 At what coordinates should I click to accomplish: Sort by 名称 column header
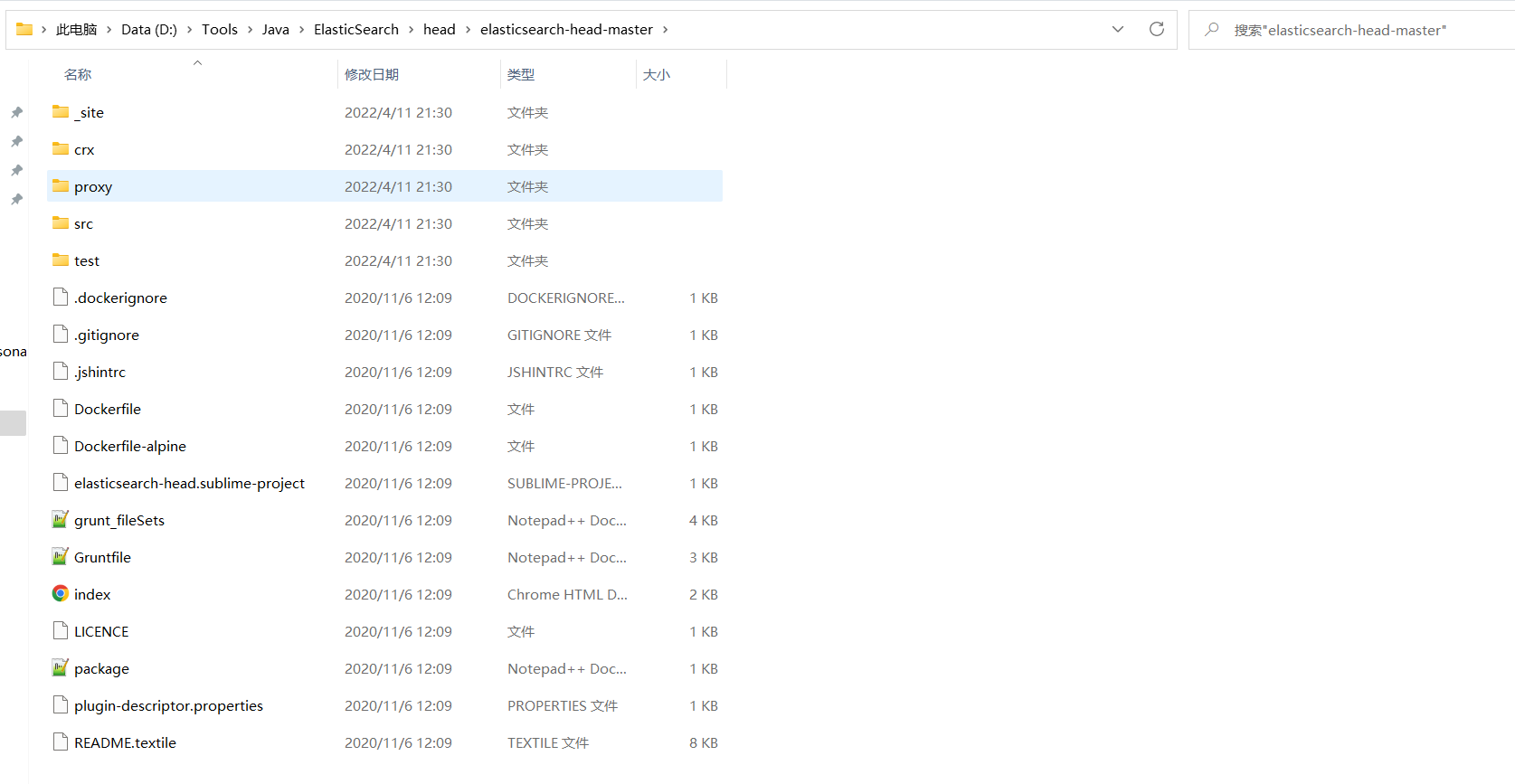click(x=78, y=74)
